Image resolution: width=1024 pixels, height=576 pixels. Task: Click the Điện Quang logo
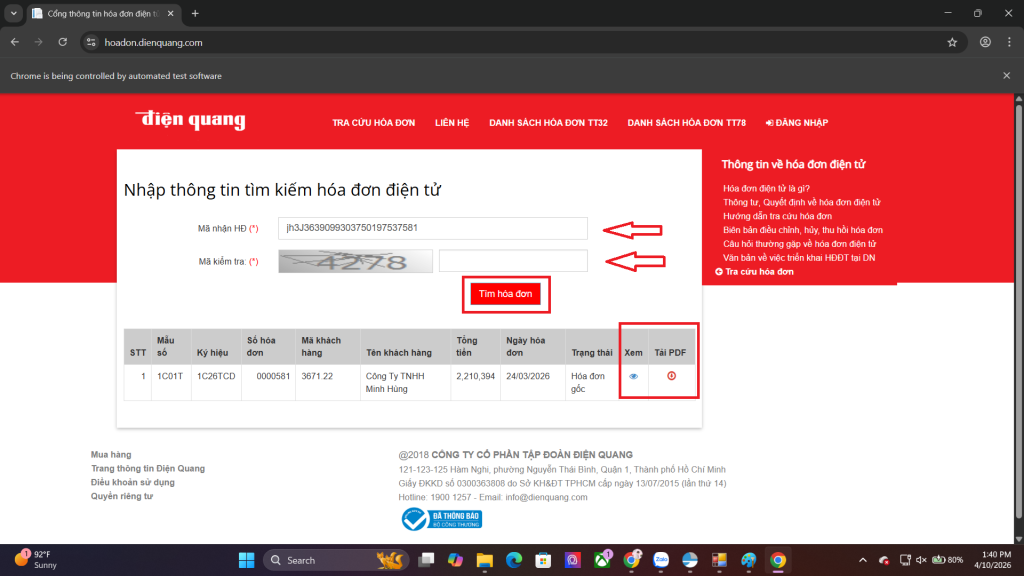[x=190, y=121]
